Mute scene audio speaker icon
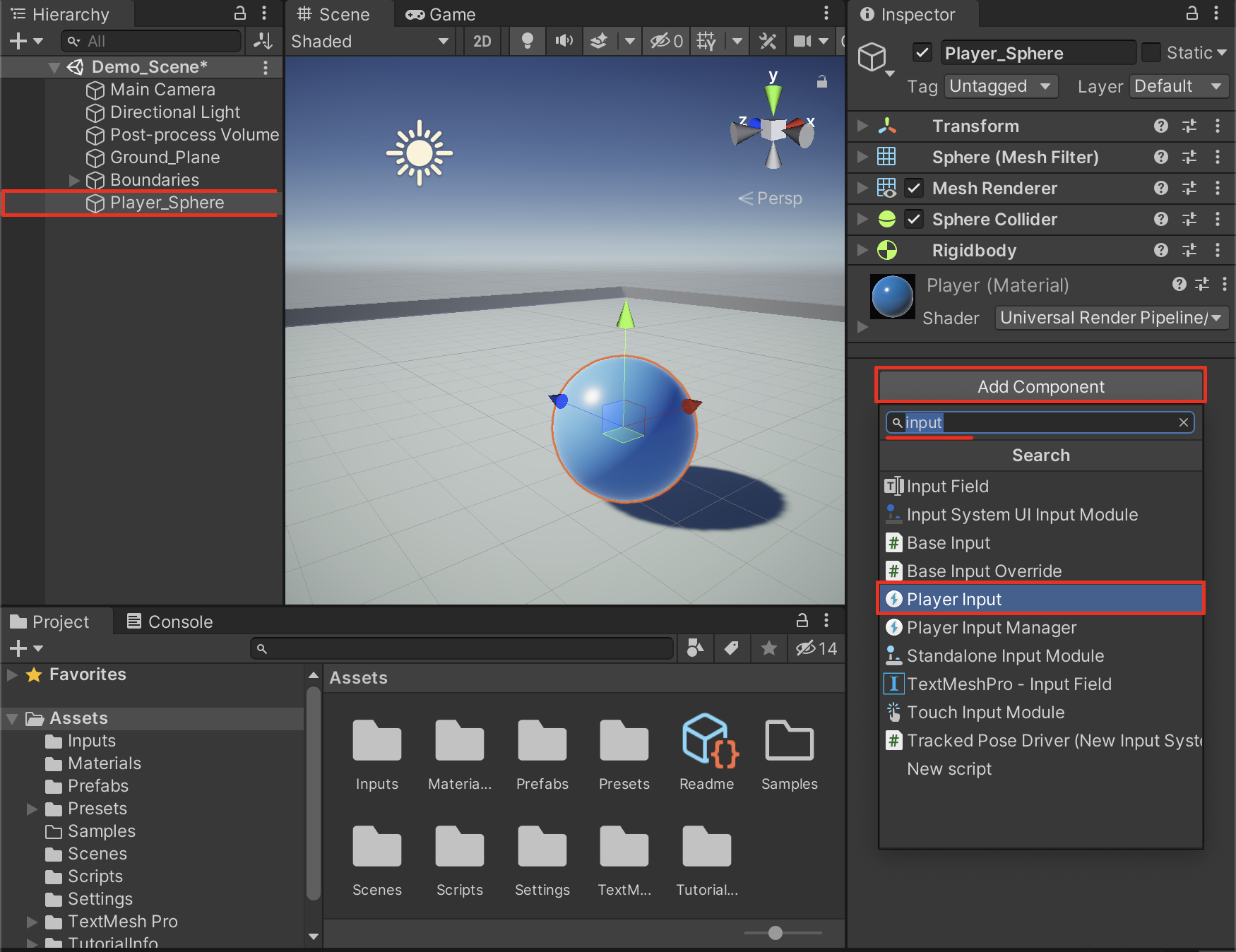 pyautogui.click(x=564, y=41)
